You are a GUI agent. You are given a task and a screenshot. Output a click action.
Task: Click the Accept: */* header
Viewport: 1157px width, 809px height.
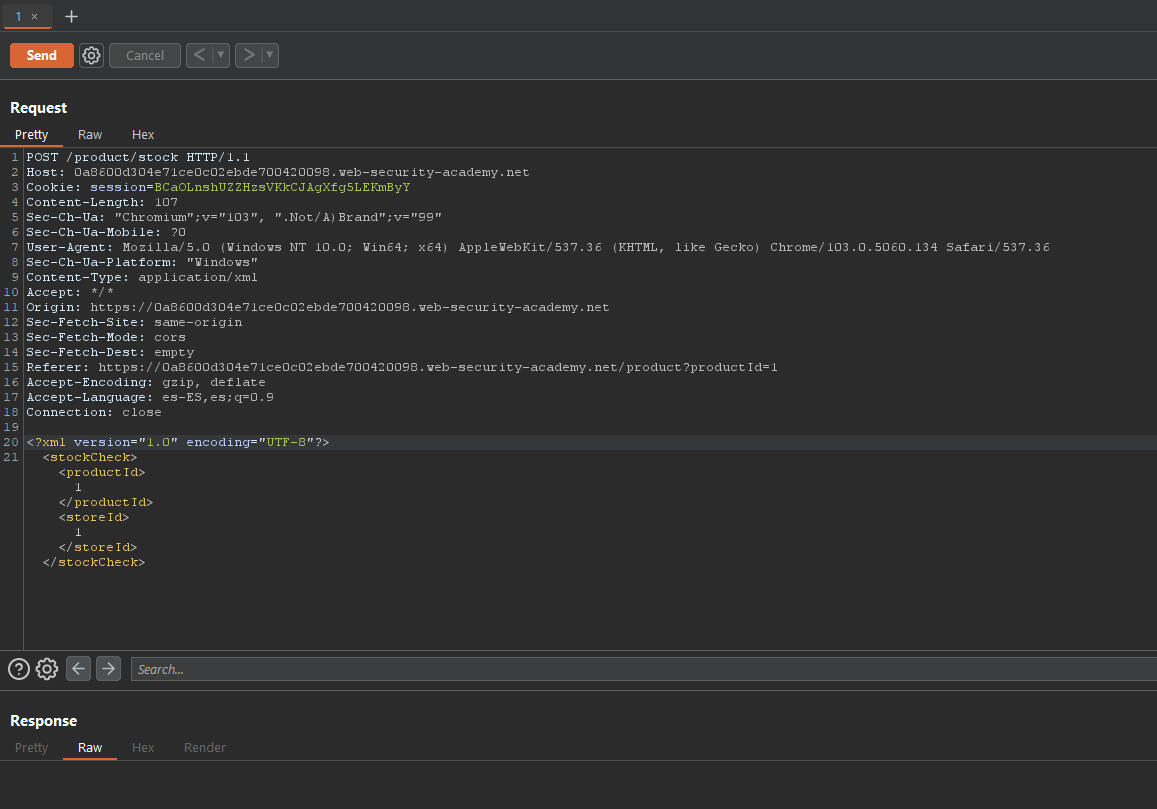pyautogui.click(x=70, y=292)
